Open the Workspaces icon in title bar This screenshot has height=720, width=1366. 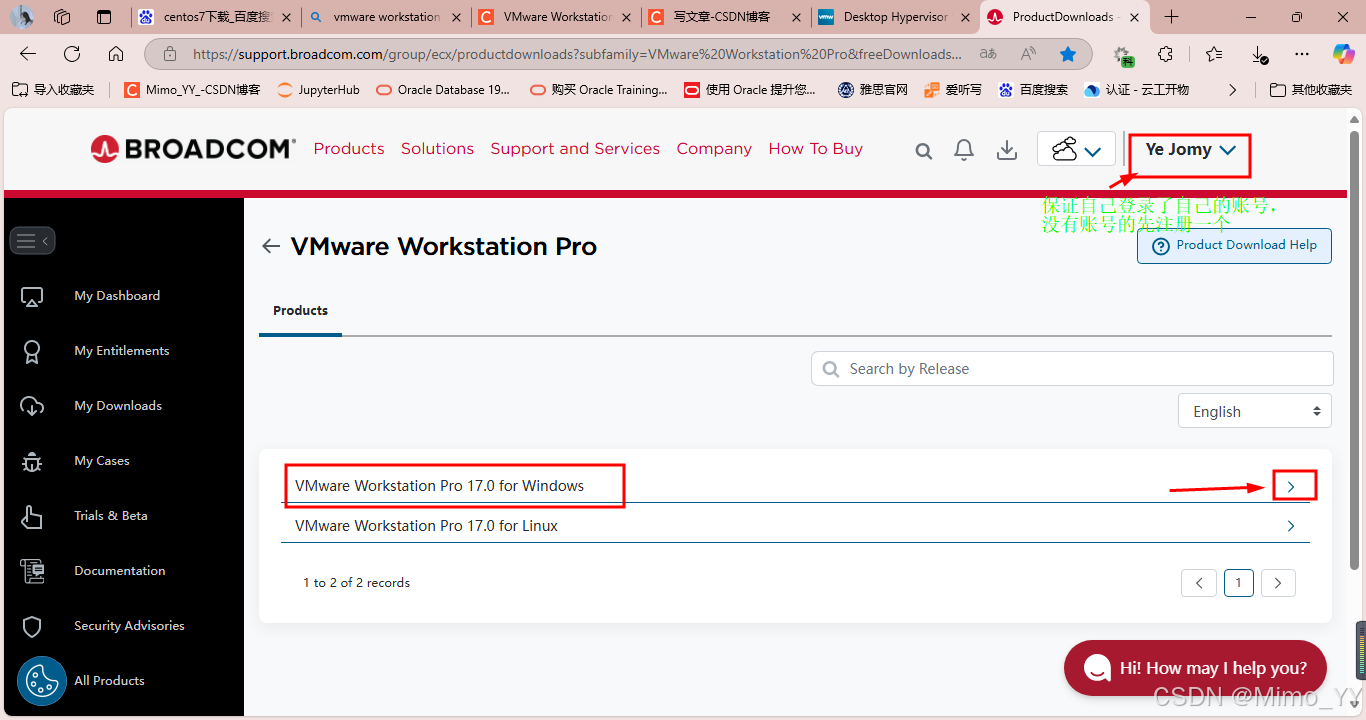click(62, 17)
